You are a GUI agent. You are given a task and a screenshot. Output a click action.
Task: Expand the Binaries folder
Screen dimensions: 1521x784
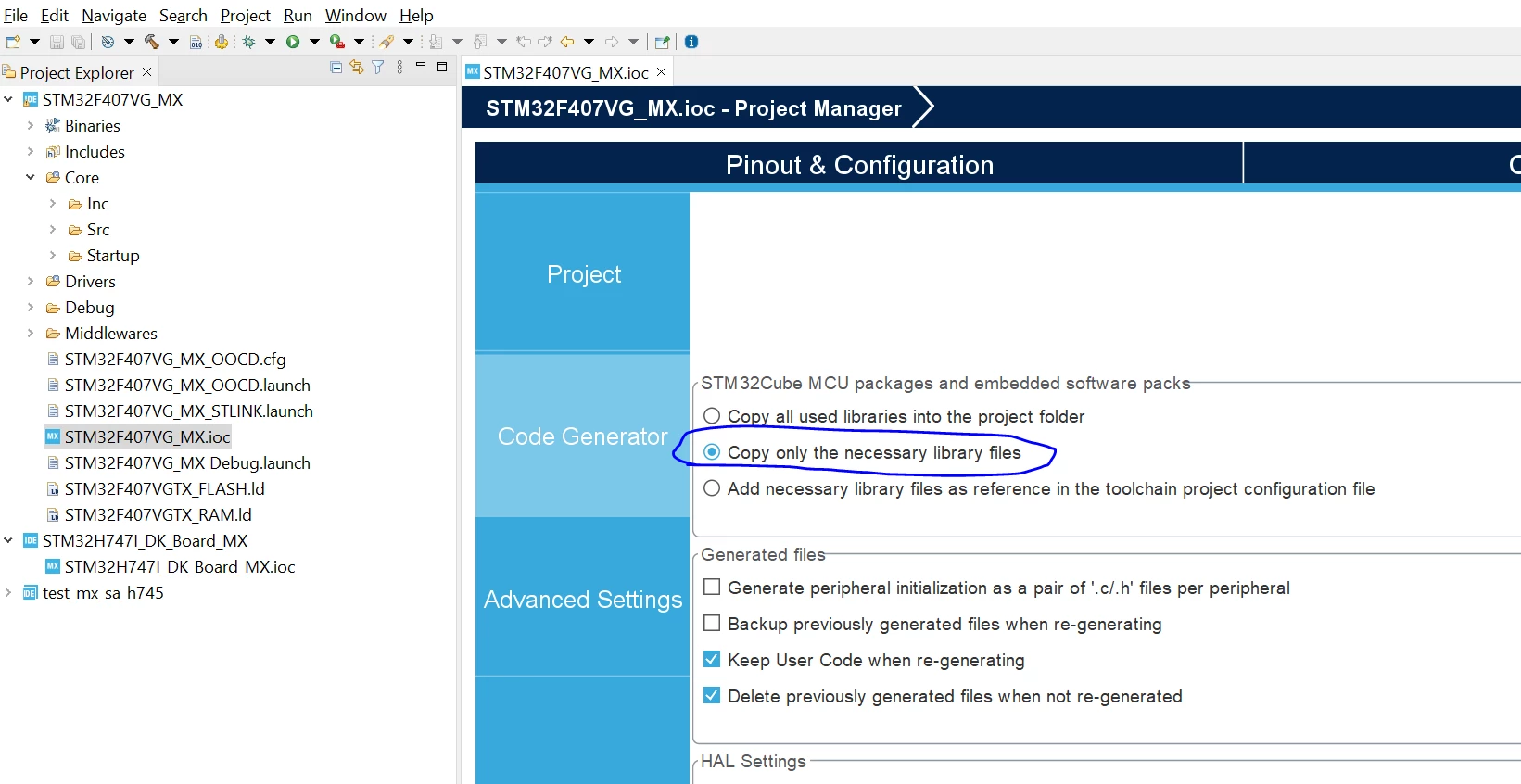pyautogui.click(x=31, y=125)
